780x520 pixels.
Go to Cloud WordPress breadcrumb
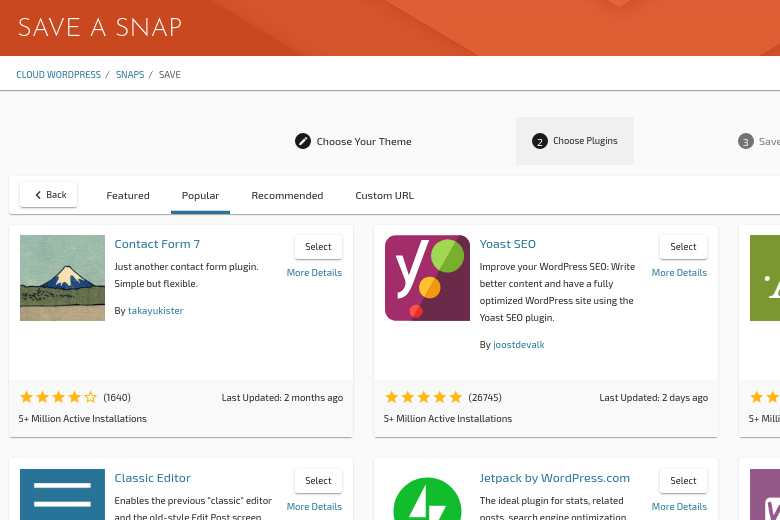pos(59,75)
